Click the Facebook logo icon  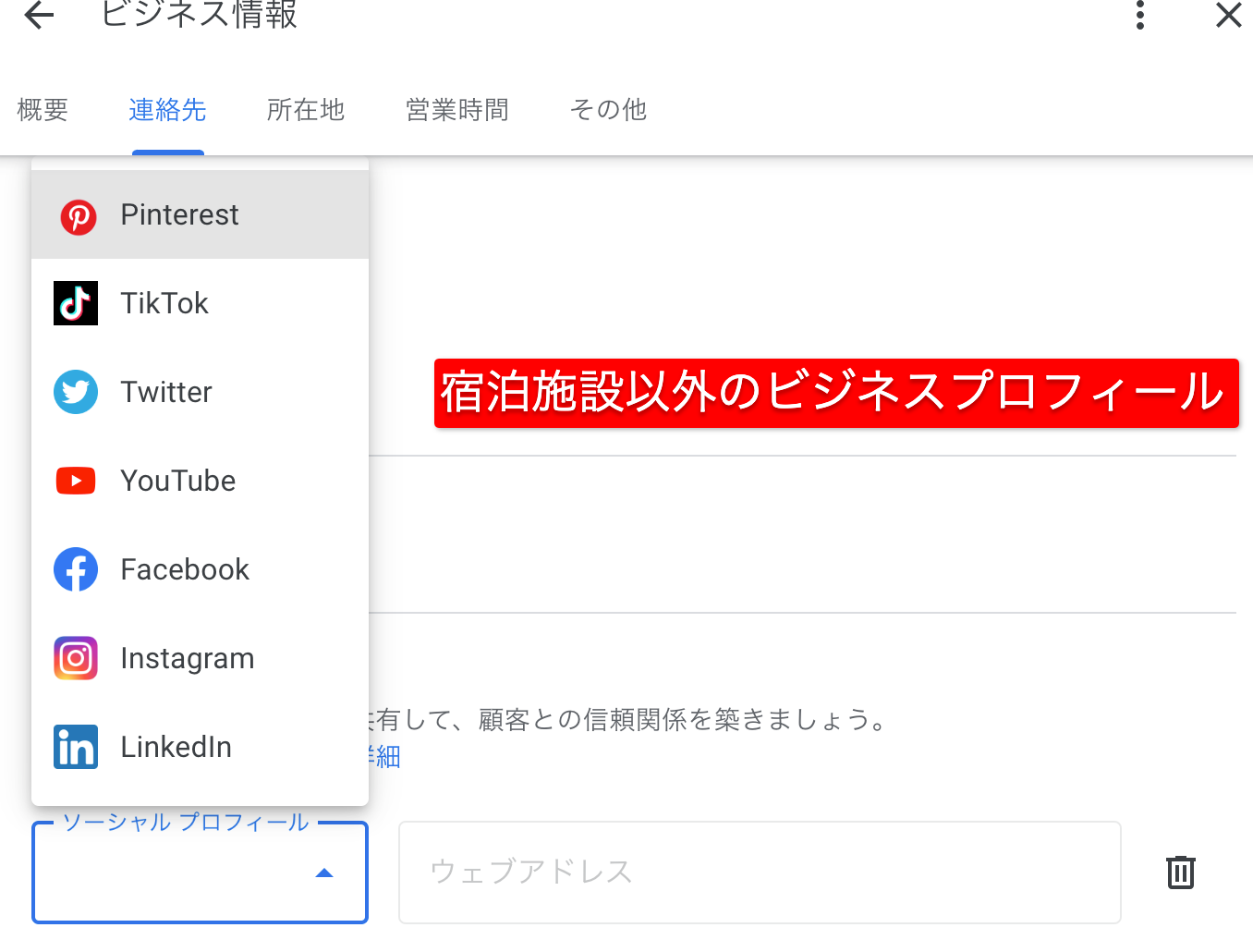coord(76,569)
